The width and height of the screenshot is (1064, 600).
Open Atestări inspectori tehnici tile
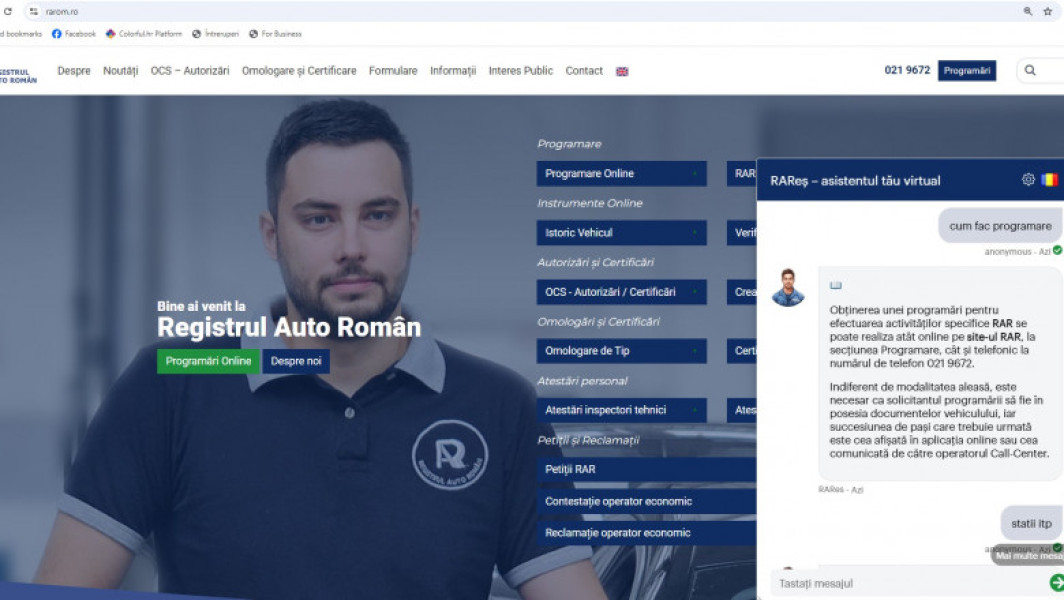(622, 410)
